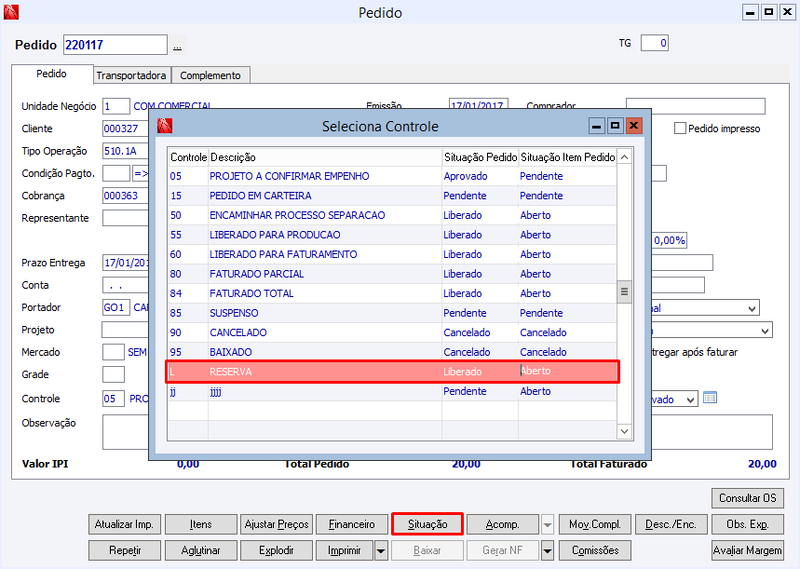The width and height of the screenshot is (800, 569).
Task: Click the Atualizar Imp. button
Action: (x=124, y=524)
